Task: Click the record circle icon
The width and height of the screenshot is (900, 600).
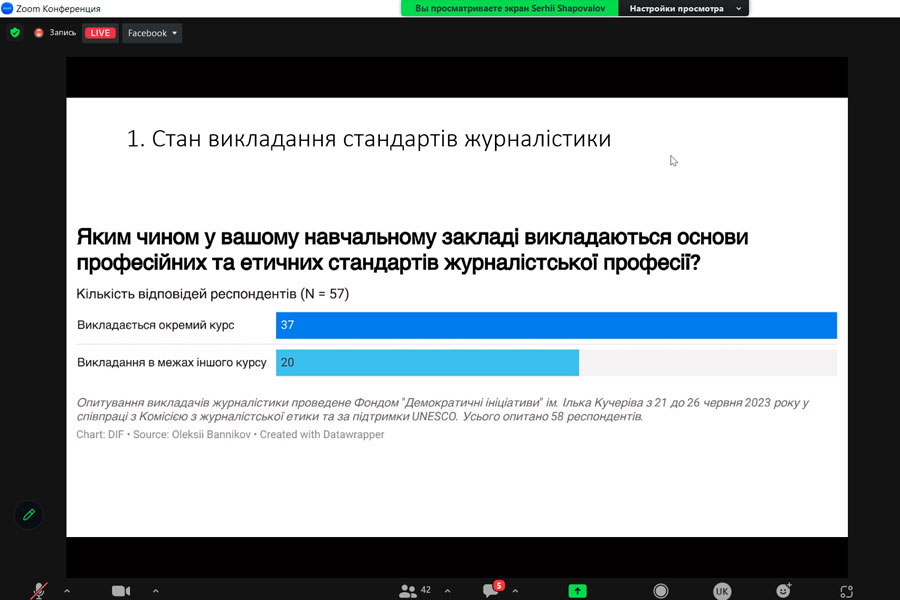Action: 661,590
